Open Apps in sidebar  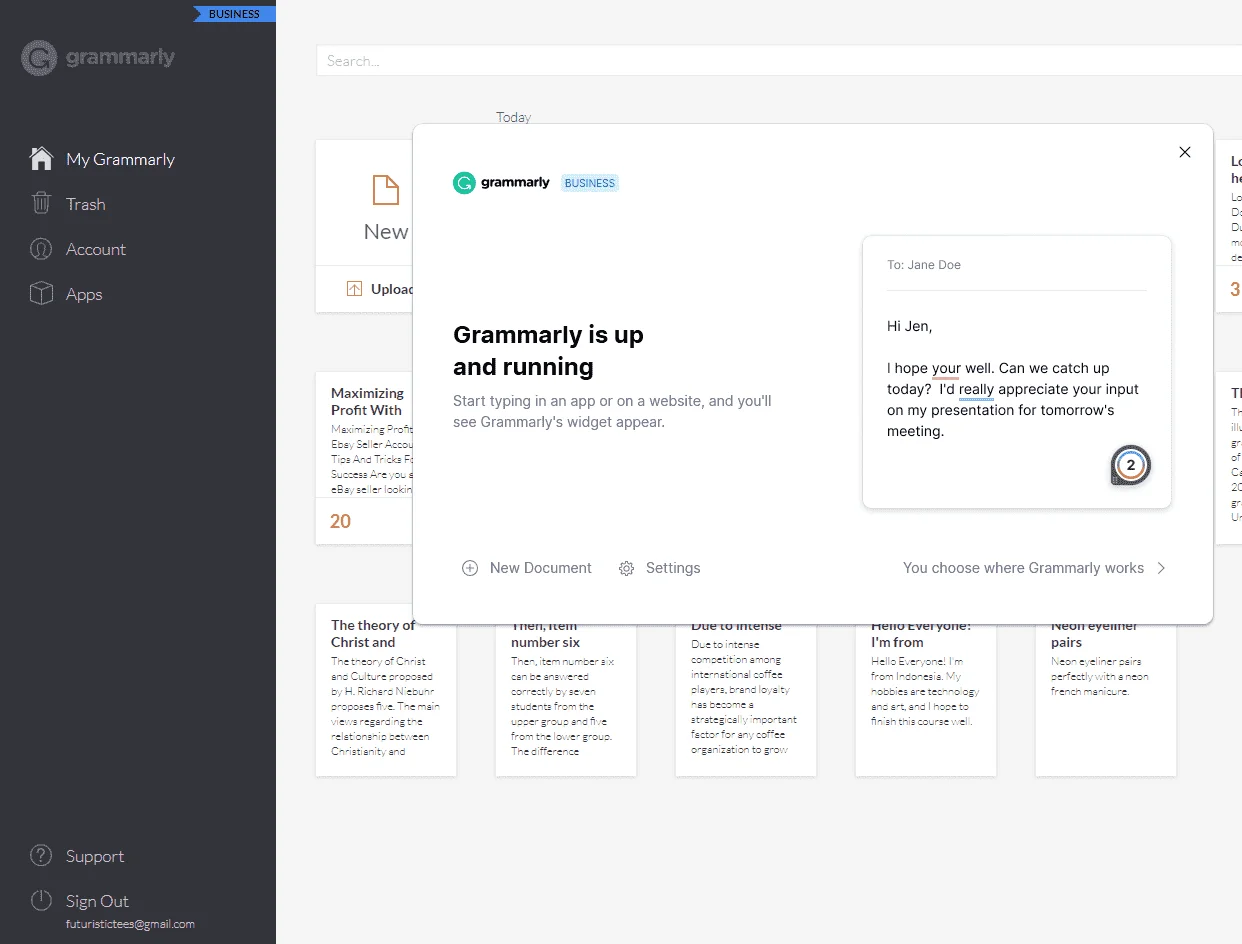point(84,294)
